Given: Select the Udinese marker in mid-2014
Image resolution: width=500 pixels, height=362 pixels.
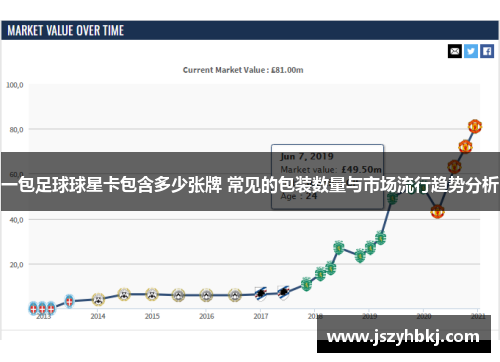Looking at the screenshot, I should click(124, 294).
